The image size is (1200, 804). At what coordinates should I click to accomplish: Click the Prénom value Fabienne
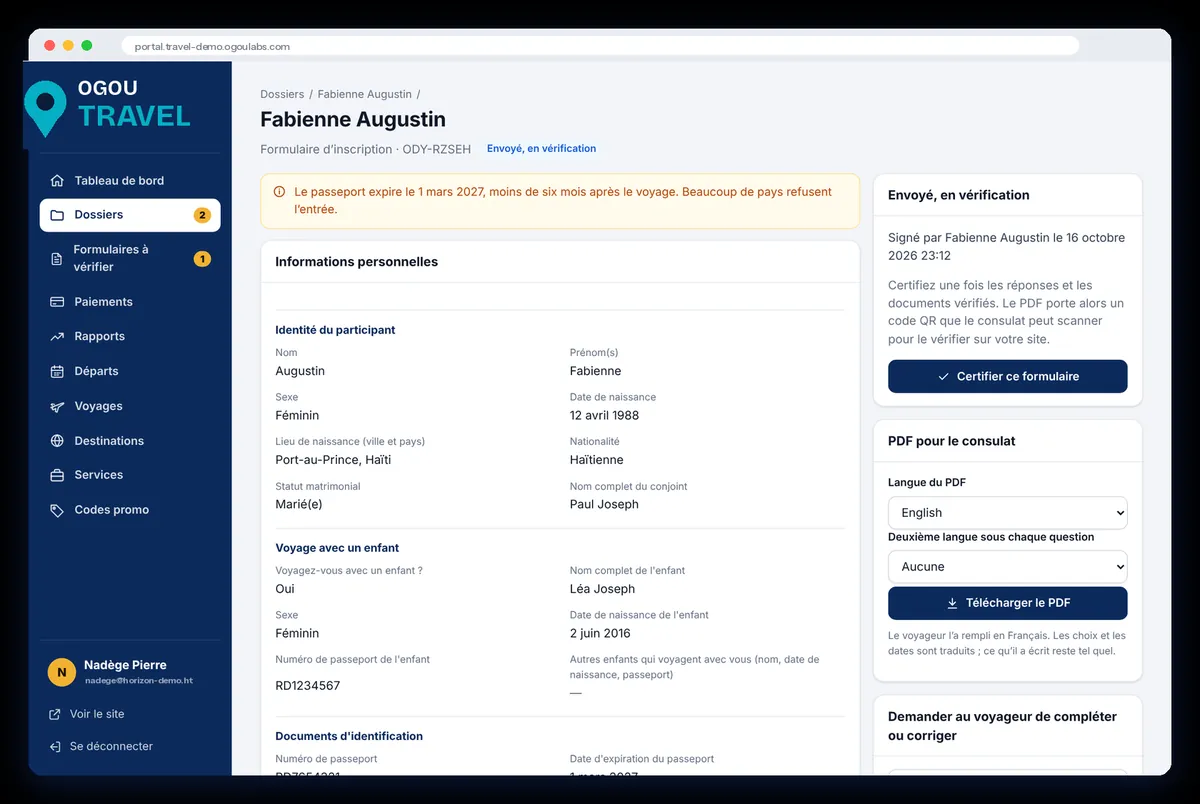(x=595, y=371)
